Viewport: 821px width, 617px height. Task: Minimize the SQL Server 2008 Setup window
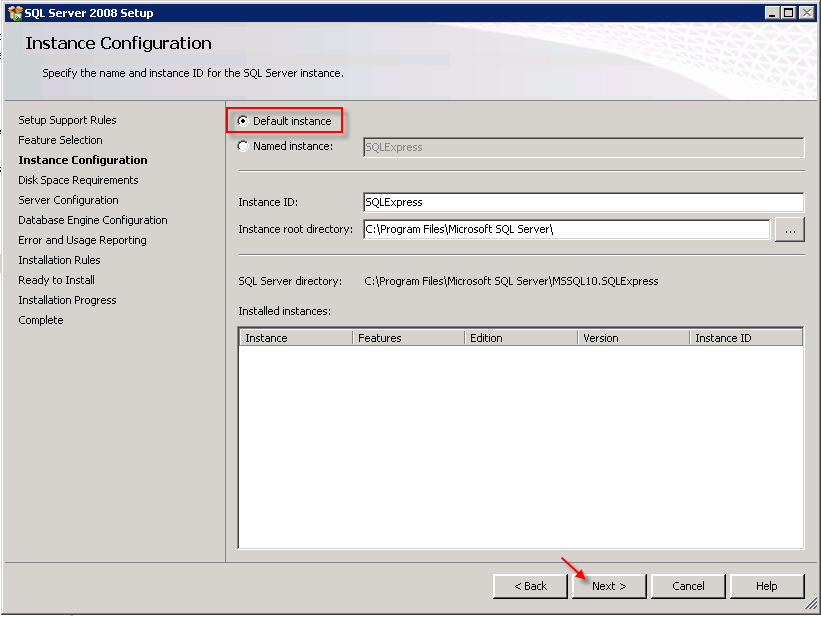(772, 13)
